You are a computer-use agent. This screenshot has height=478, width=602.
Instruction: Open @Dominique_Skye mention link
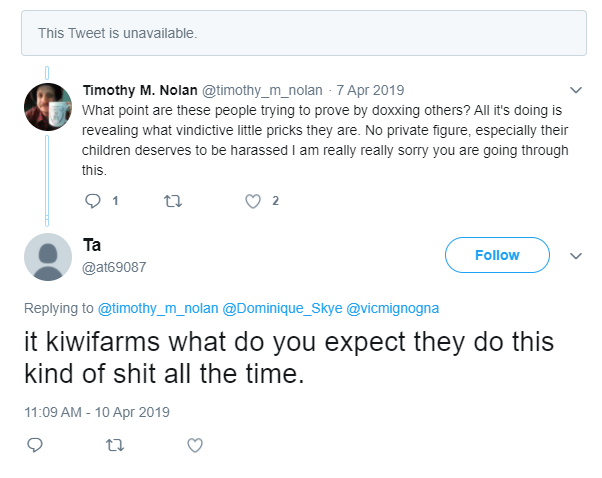[x=282, y=308]
